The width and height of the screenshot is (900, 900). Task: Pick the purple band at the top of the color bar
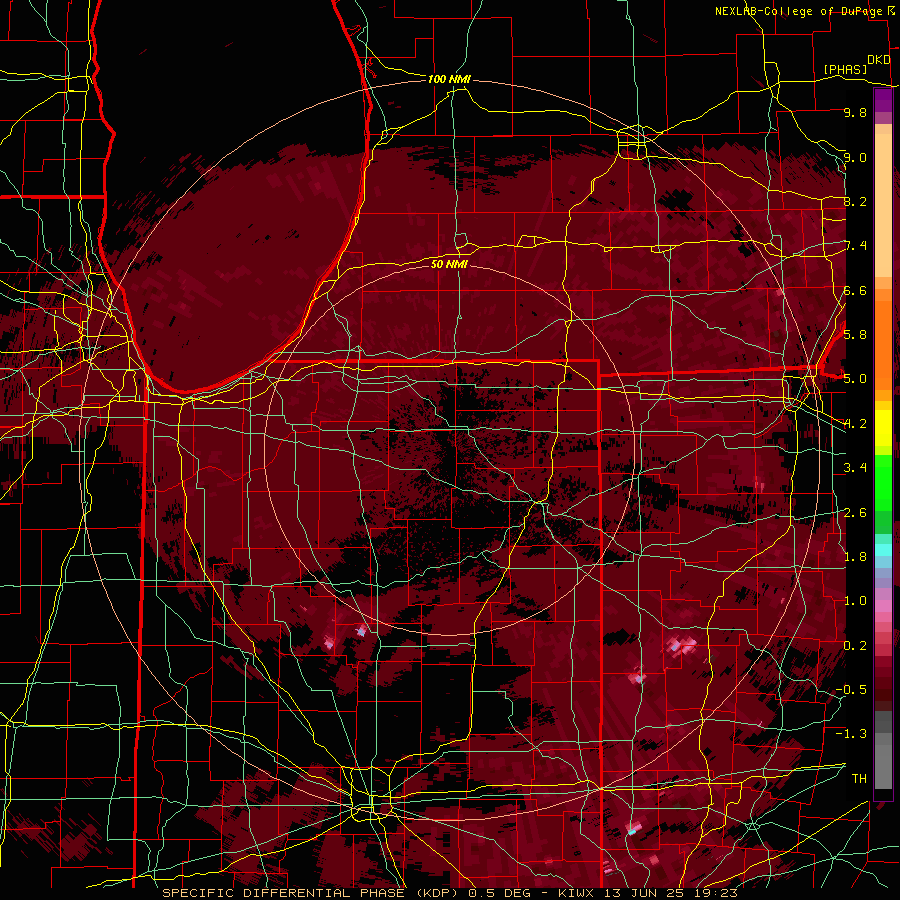[x=883, y=101]
